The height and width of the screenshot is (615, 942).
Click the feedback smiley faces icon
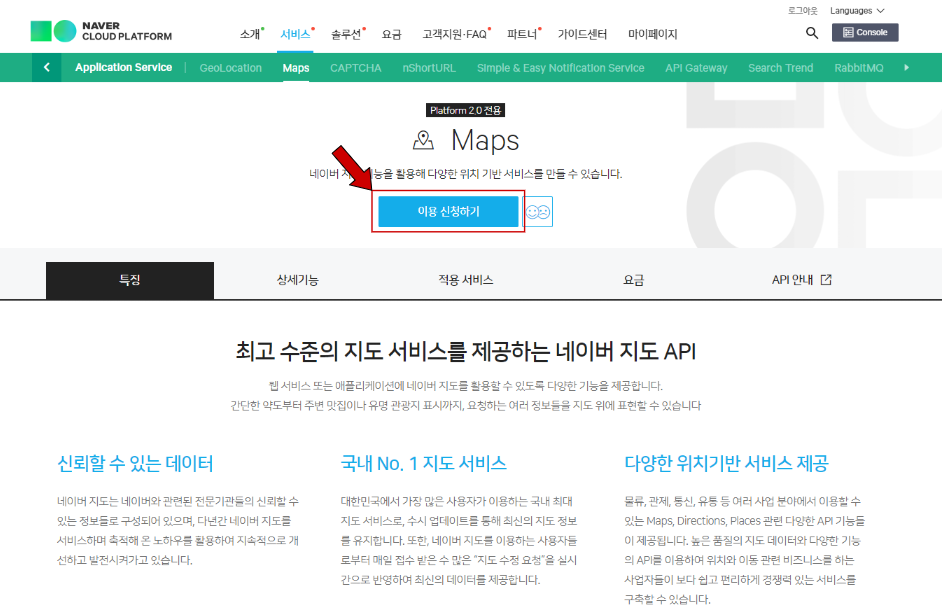click(538, 211)
